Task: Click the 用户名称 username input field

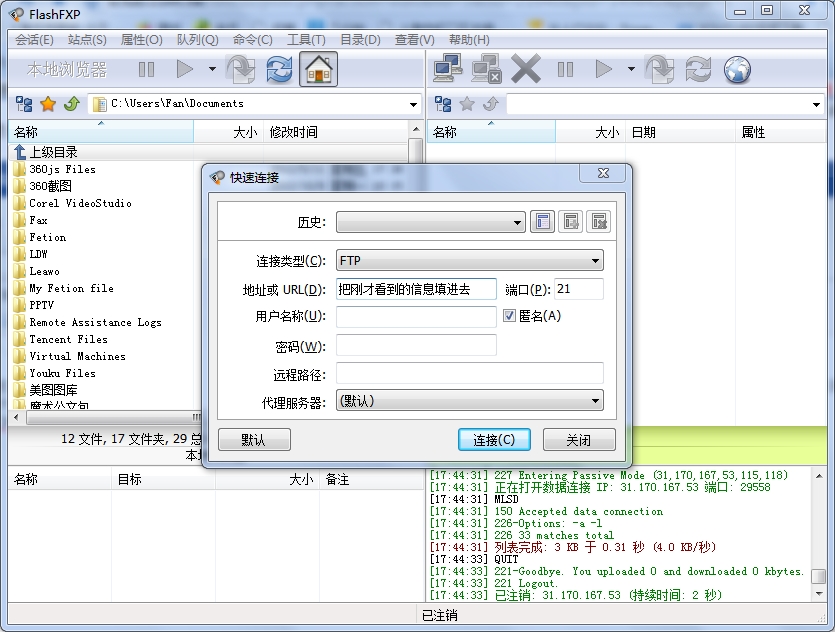Action: pos(416,317)
